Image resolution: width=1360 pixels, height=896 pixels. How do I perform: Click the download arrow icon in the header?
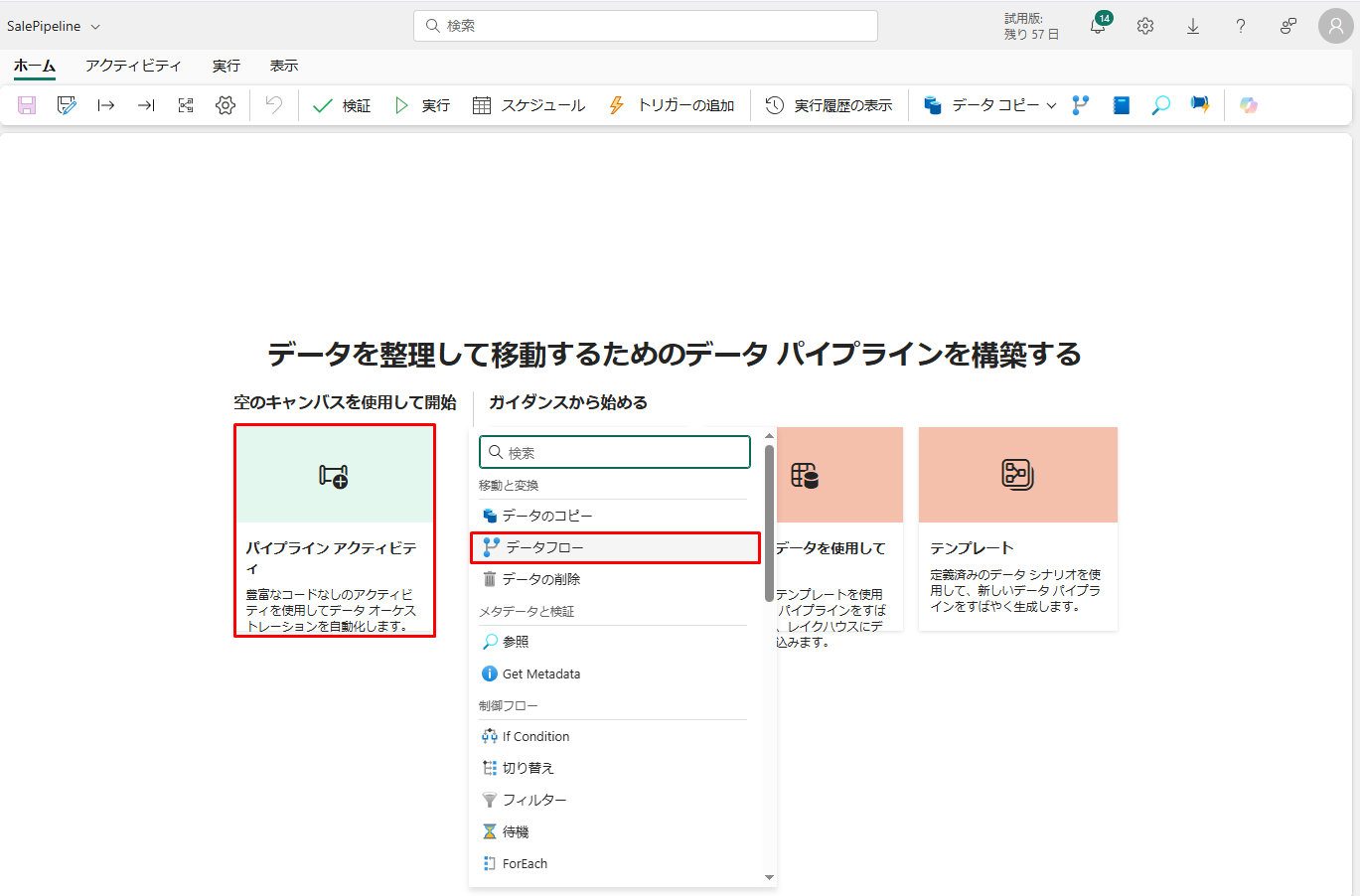pos(1193,27)
